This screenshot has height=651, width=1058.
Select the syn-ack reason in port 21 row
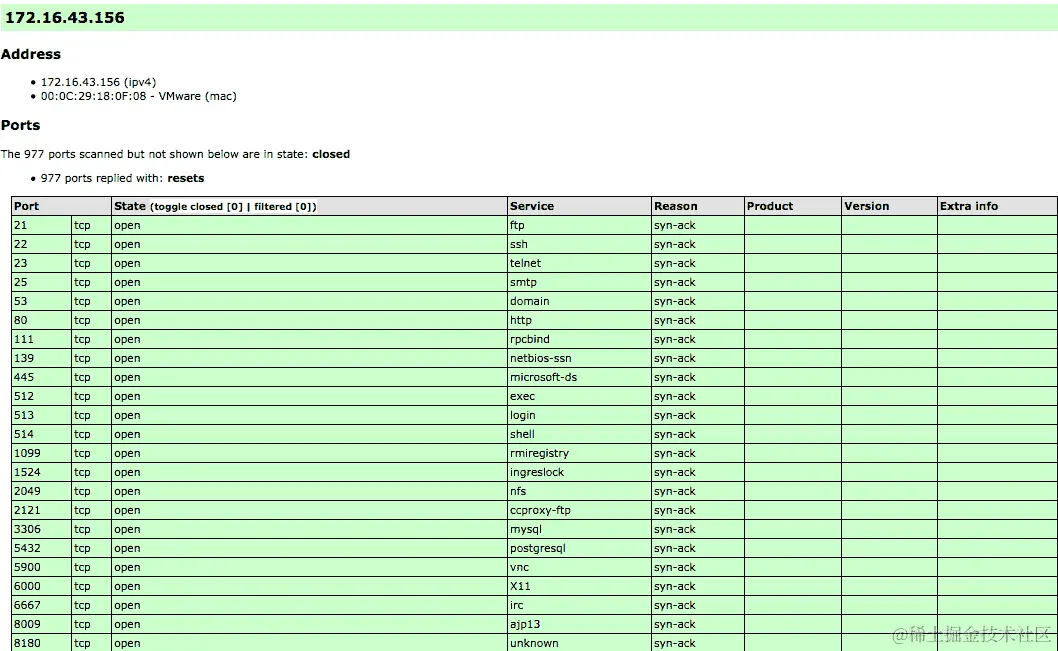(697, 225)
